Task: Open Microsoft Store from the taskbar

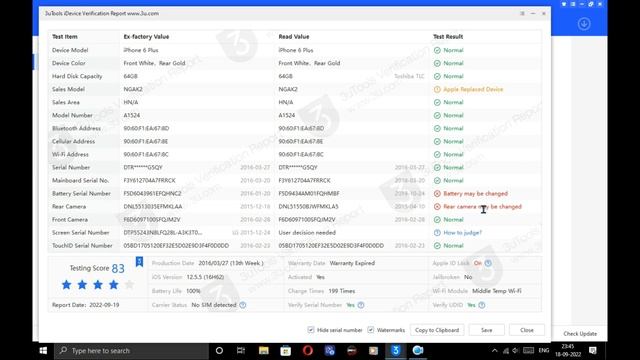Action: [x=286, y=351]
